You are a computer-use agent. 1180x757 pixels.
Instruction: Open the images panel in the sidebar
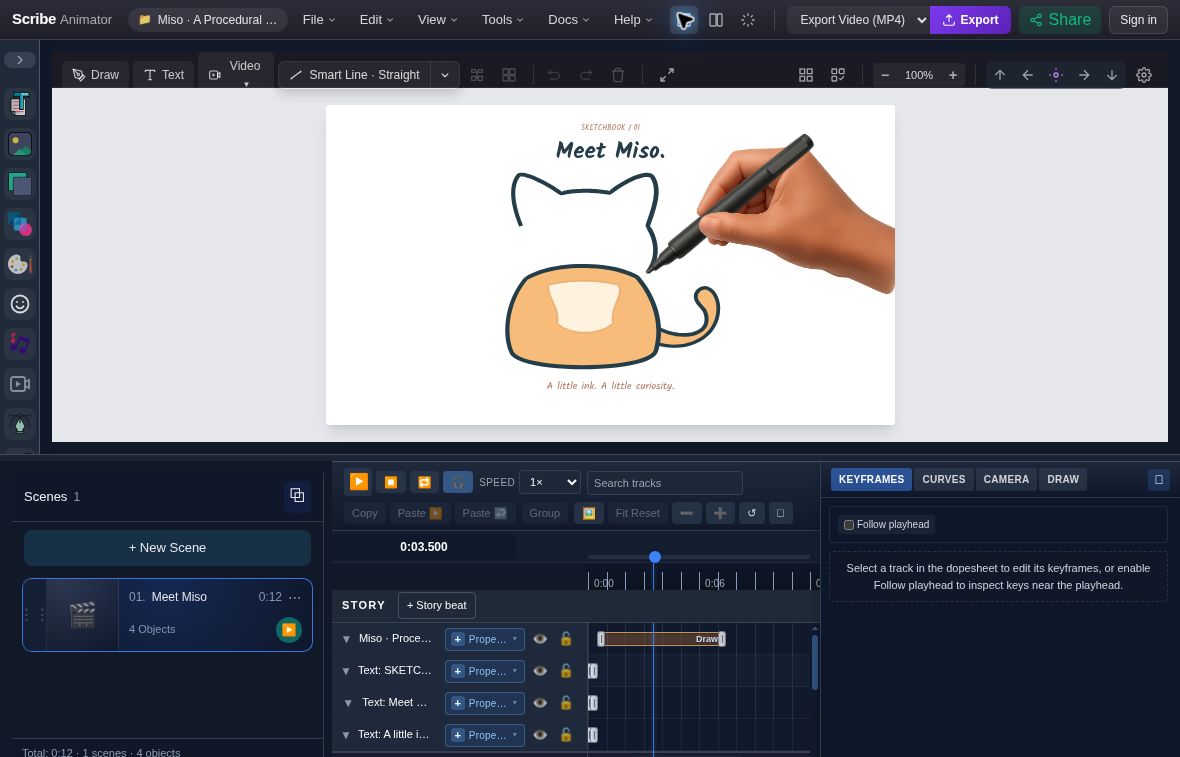pos(20,144)
